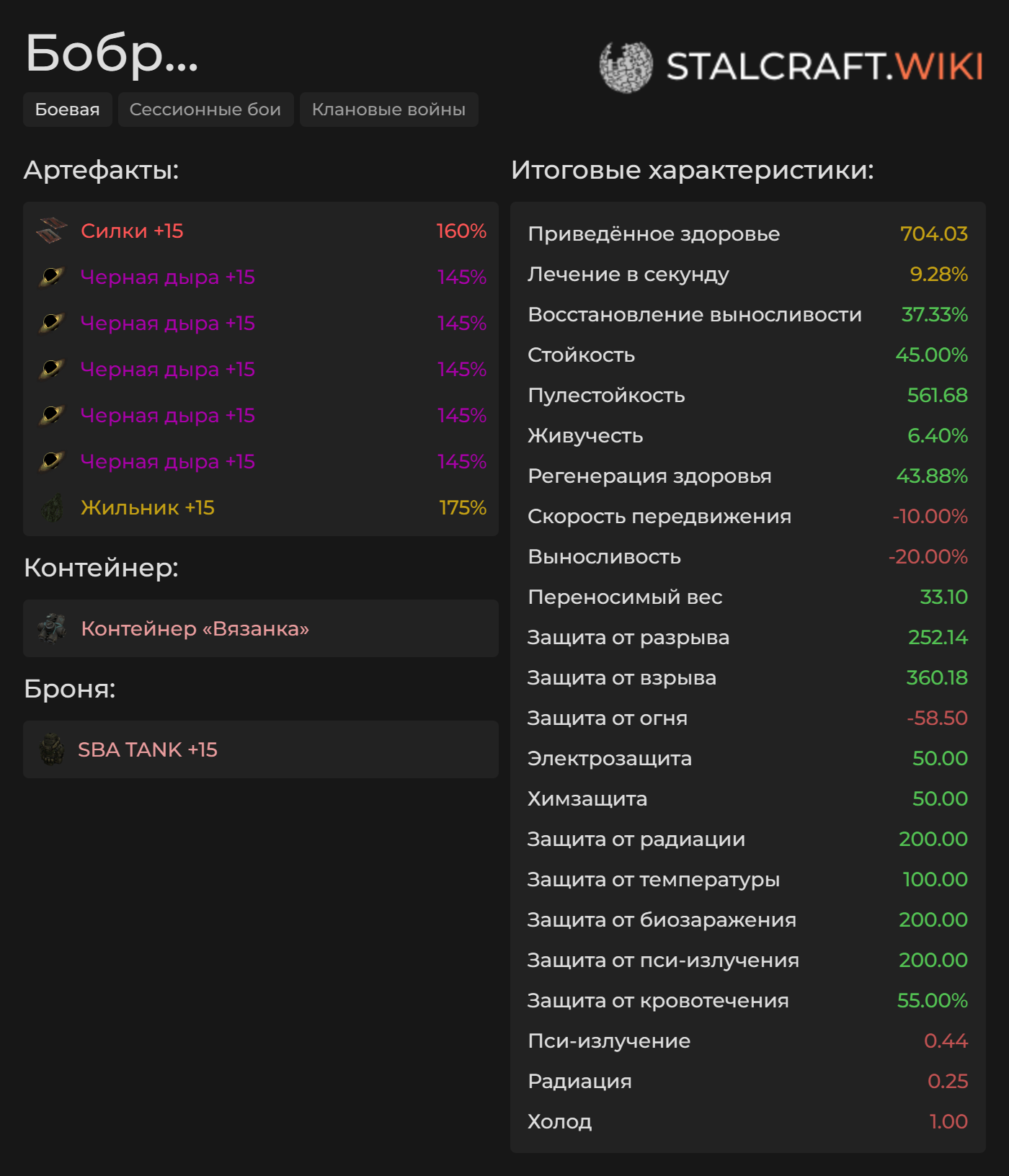Viewport: 1009px width, 1176px height.
Task: Open the Сессионные бои tab
Action: [x=205, y=110]
